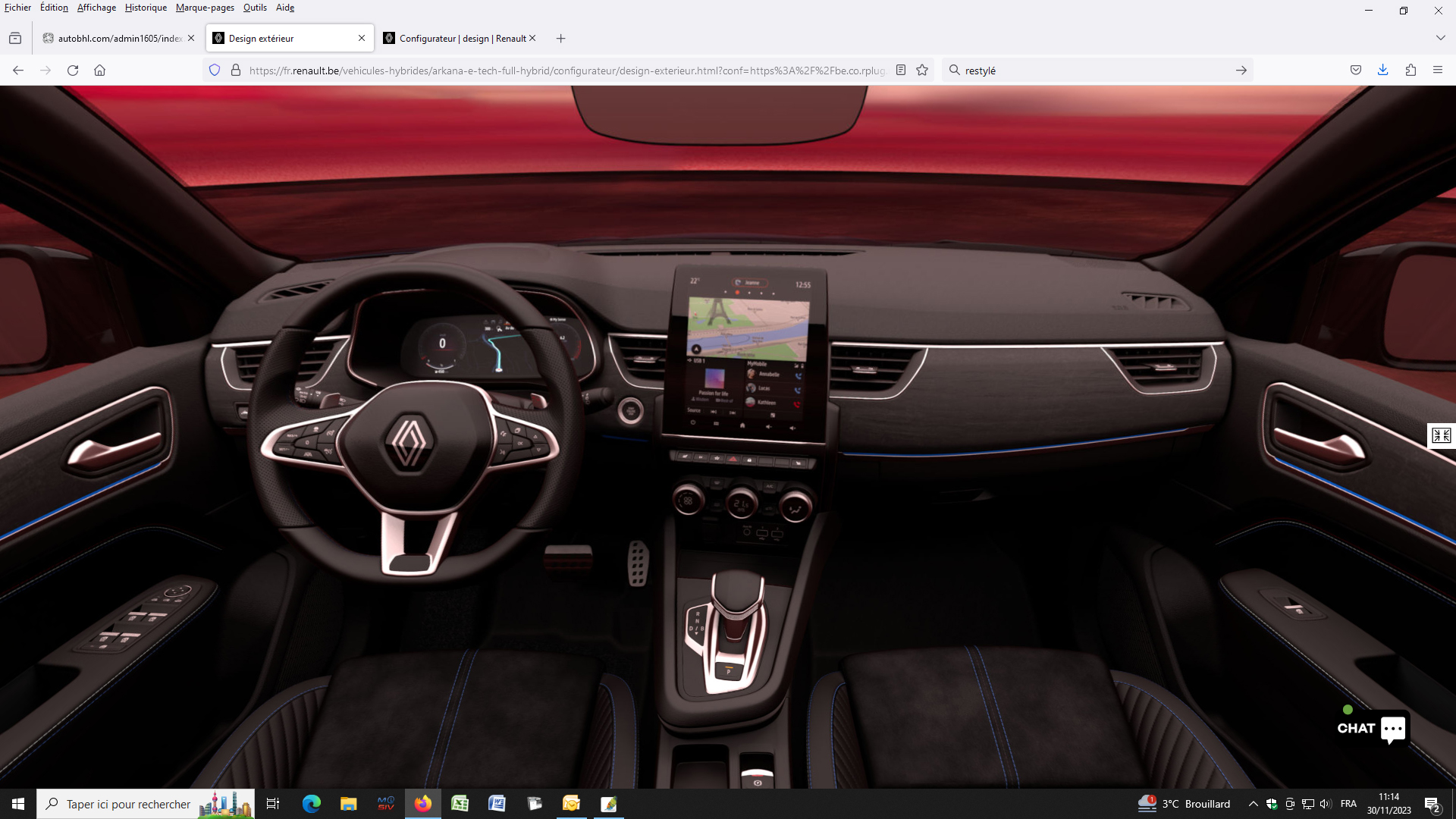Click the Windows taskbar search box

146,804
